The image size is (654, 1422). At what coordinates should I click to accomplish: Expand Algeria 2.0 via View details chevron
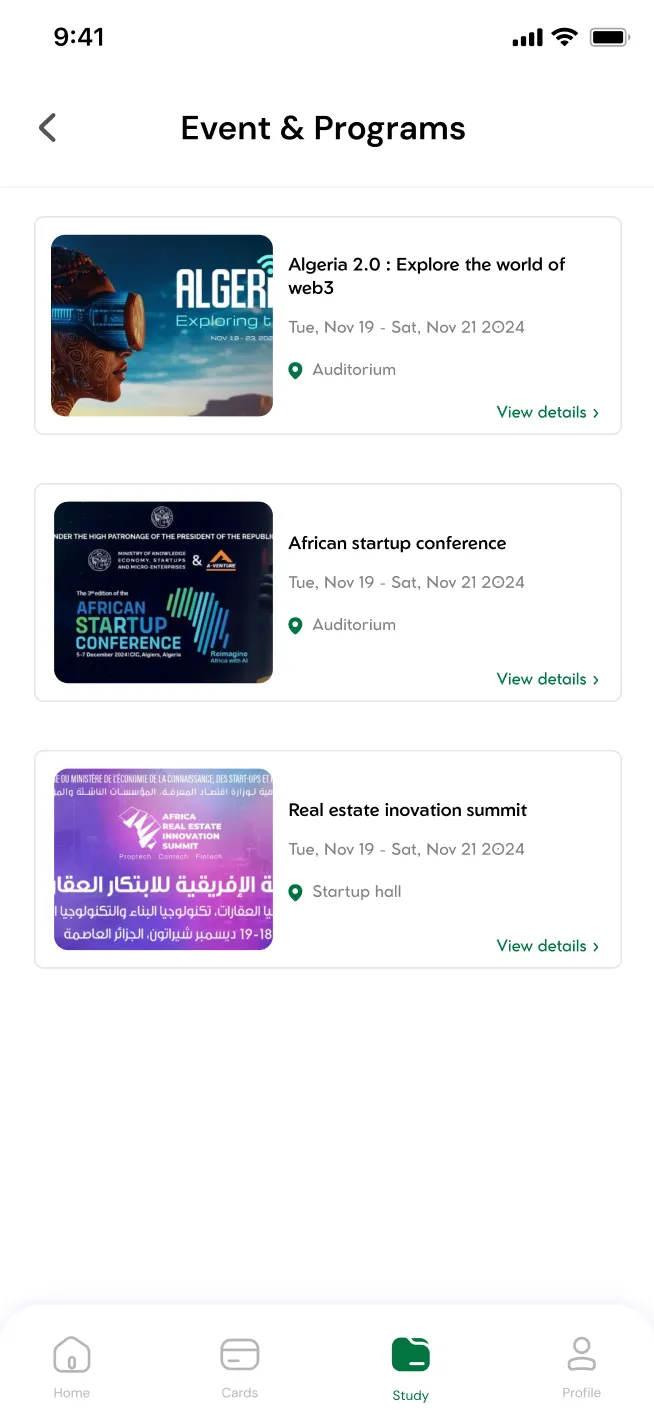pyautogui.click(x=596, y=412)
